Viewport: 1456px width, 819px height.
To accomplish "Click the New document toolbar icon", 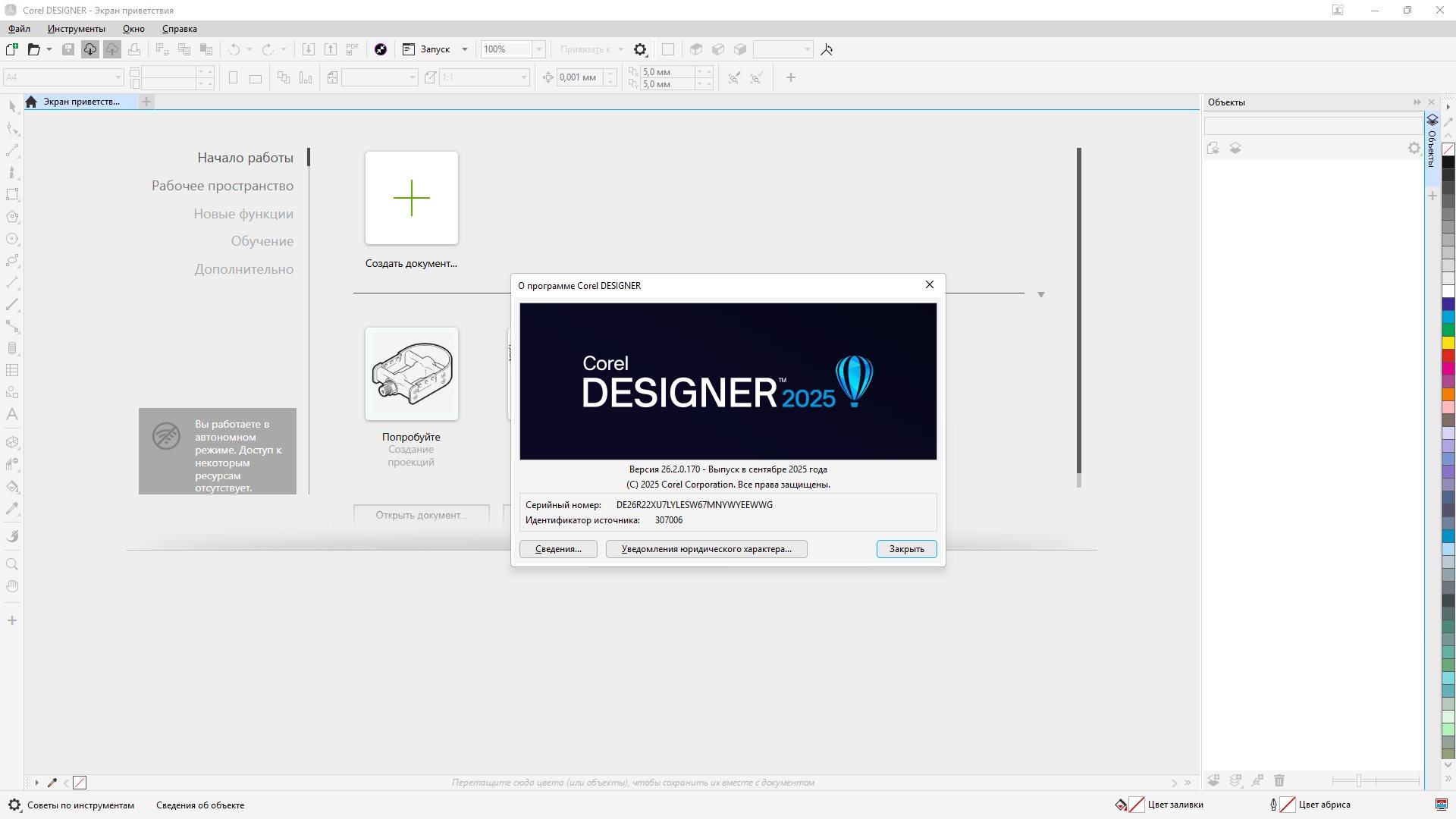I will coord(12,49).
